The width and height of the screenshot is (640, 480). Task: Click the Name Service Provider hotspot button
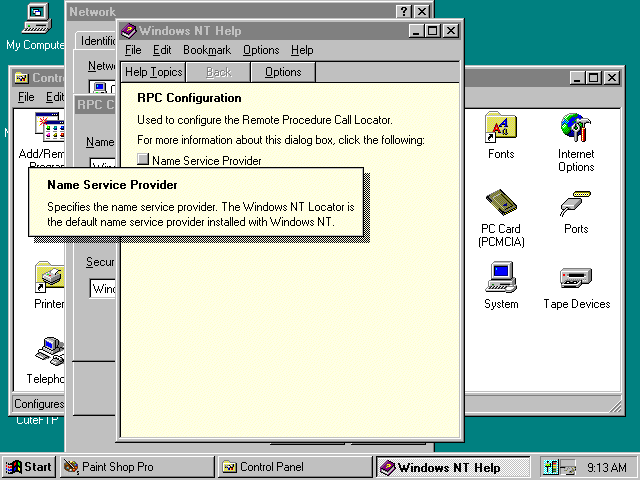click(x=143, y=159)
